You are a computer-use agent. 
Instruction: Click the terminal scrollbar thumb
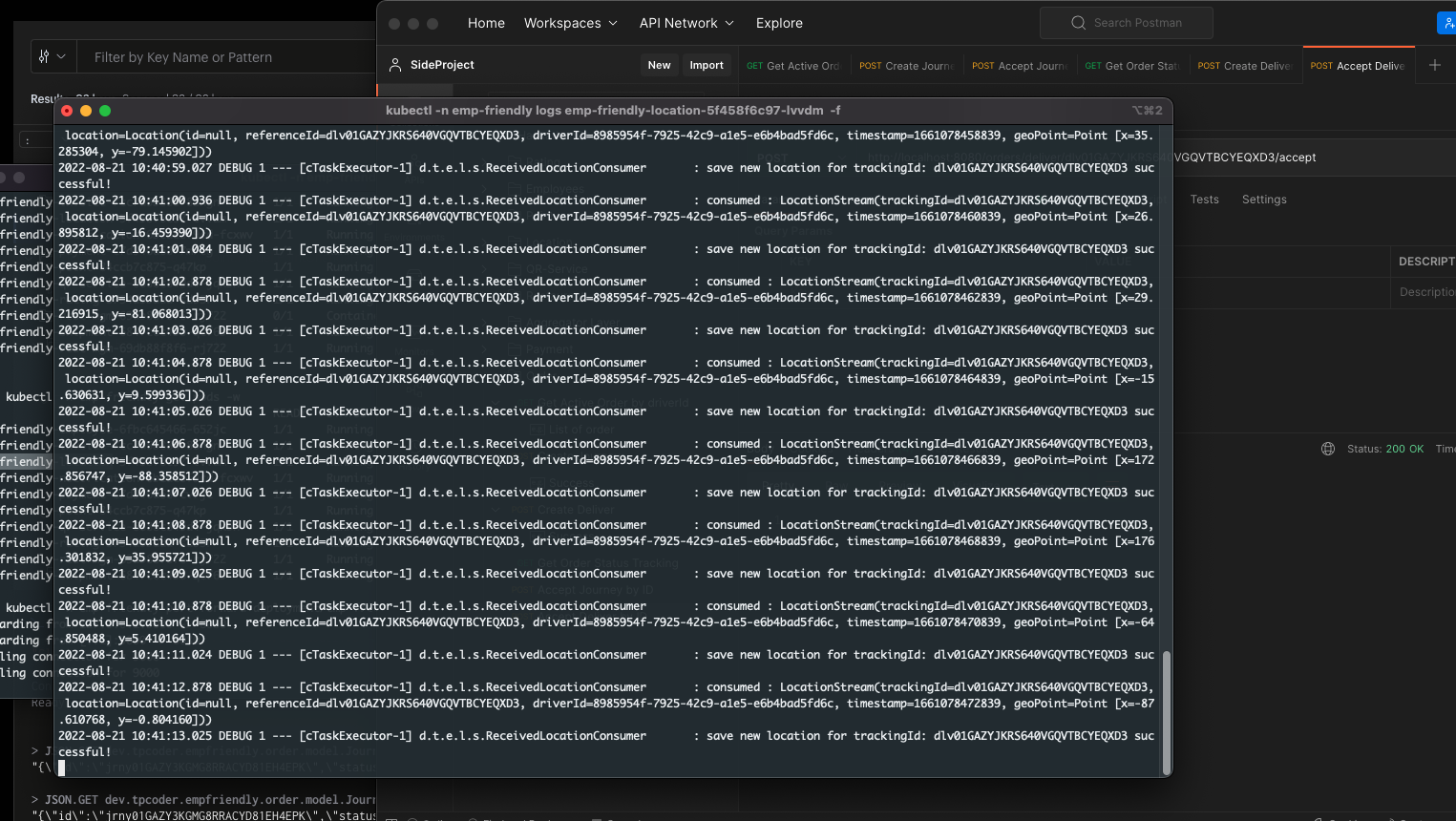(1166, 712)
